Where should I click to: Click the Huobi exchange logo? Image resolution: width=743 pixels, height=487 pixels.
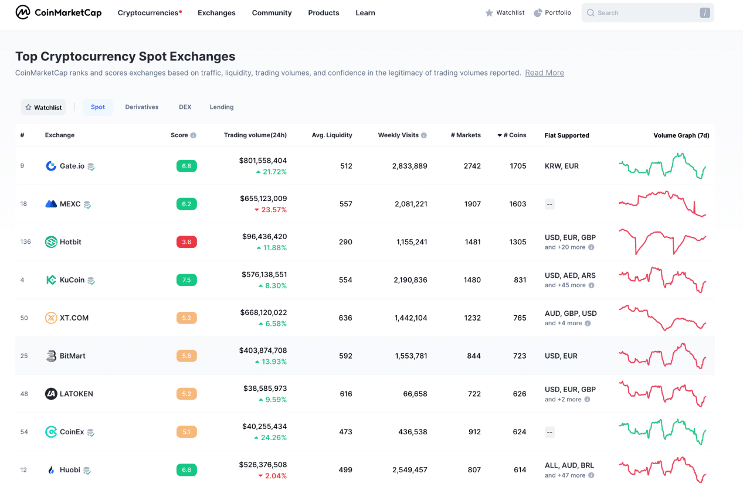coord(51,470)
